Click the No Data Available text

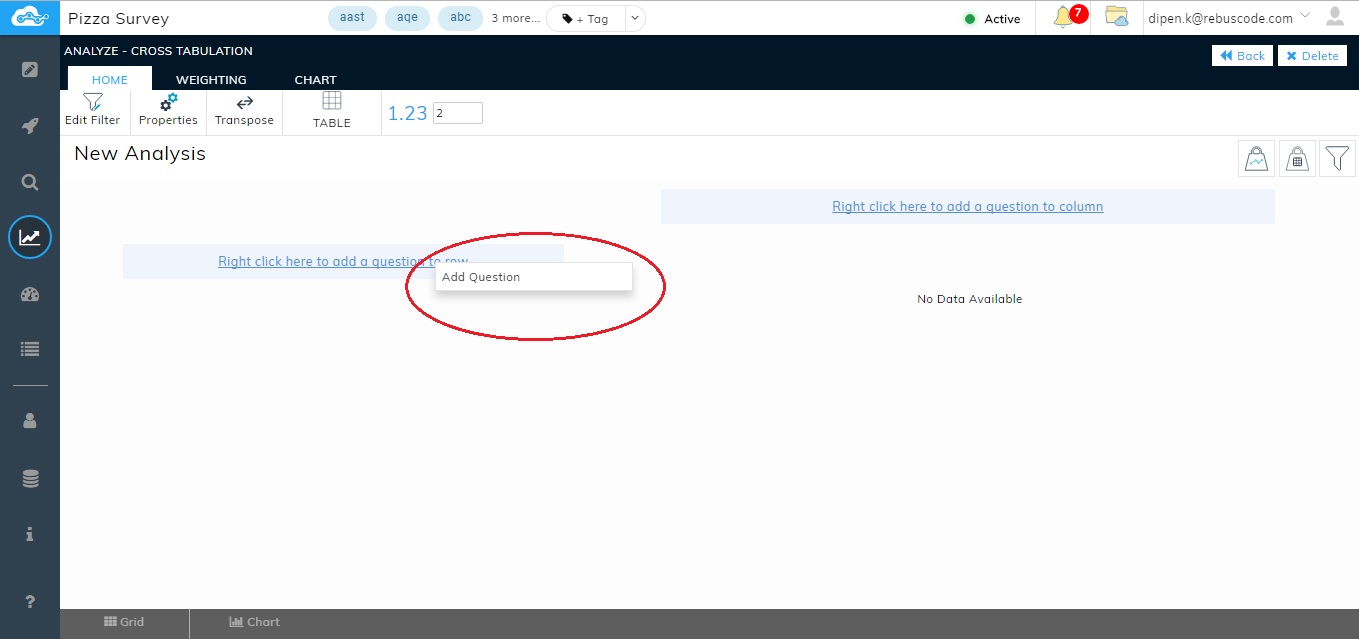[x=969, y=299]
